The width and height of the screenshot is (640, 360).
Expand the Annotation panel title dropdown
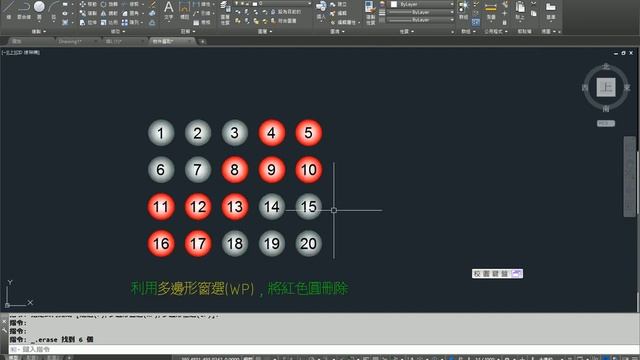tap(187, 31)
